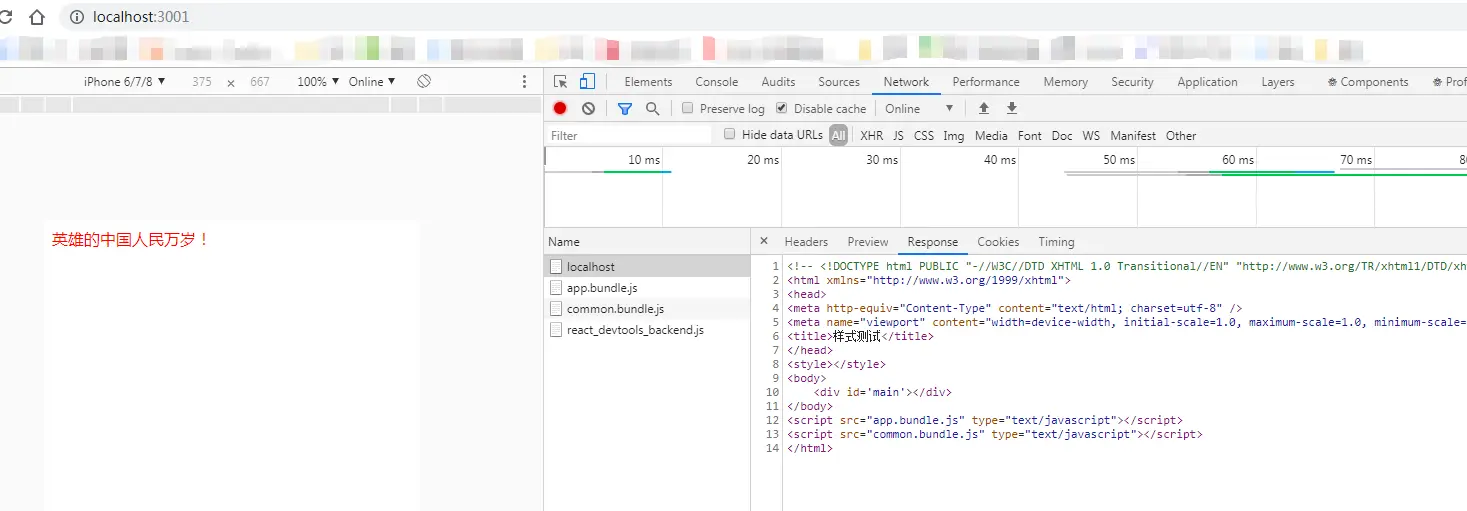Open the Headers detail tab
The height and width of the screenshot is (511, 1467).
pyautogui.click(x=806, y=242)
